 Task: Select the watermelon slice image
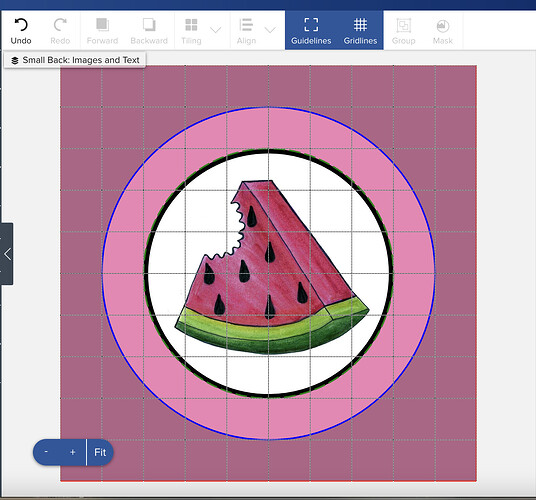tap(272, 267)
